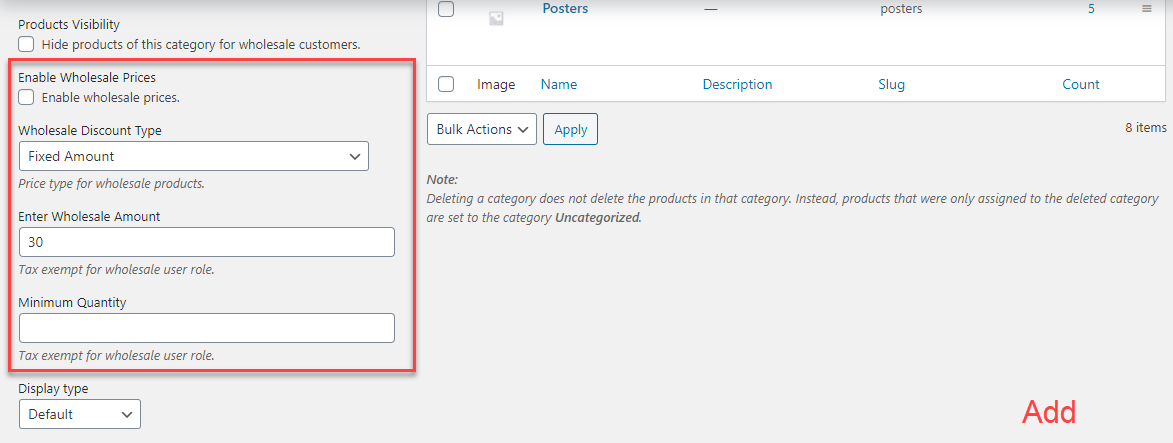Check the Posters row checkbox
Image resolution: width=1173 pixels, height=443 pixels.
coord(446,9)
